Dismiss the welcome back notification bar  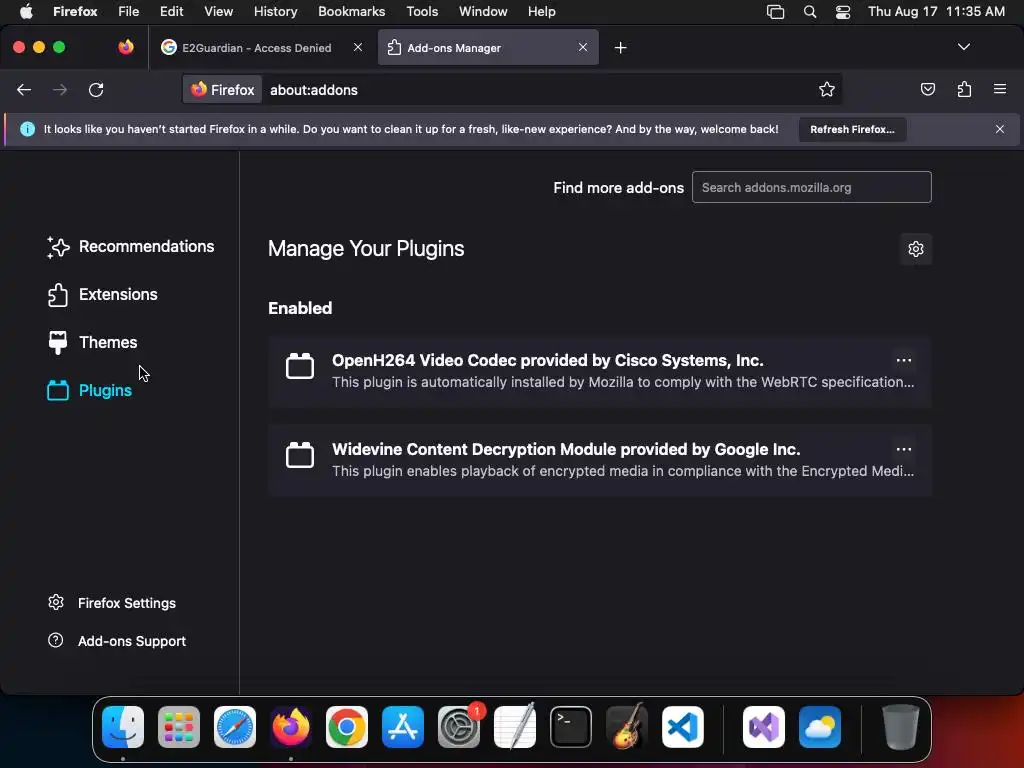(x=1000, y=129)
